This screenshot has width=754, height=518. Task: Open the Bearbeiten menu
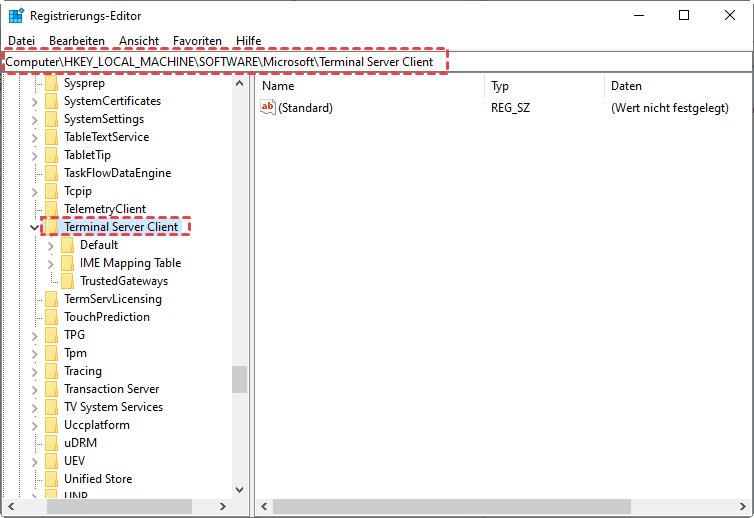tap(77, 41)
